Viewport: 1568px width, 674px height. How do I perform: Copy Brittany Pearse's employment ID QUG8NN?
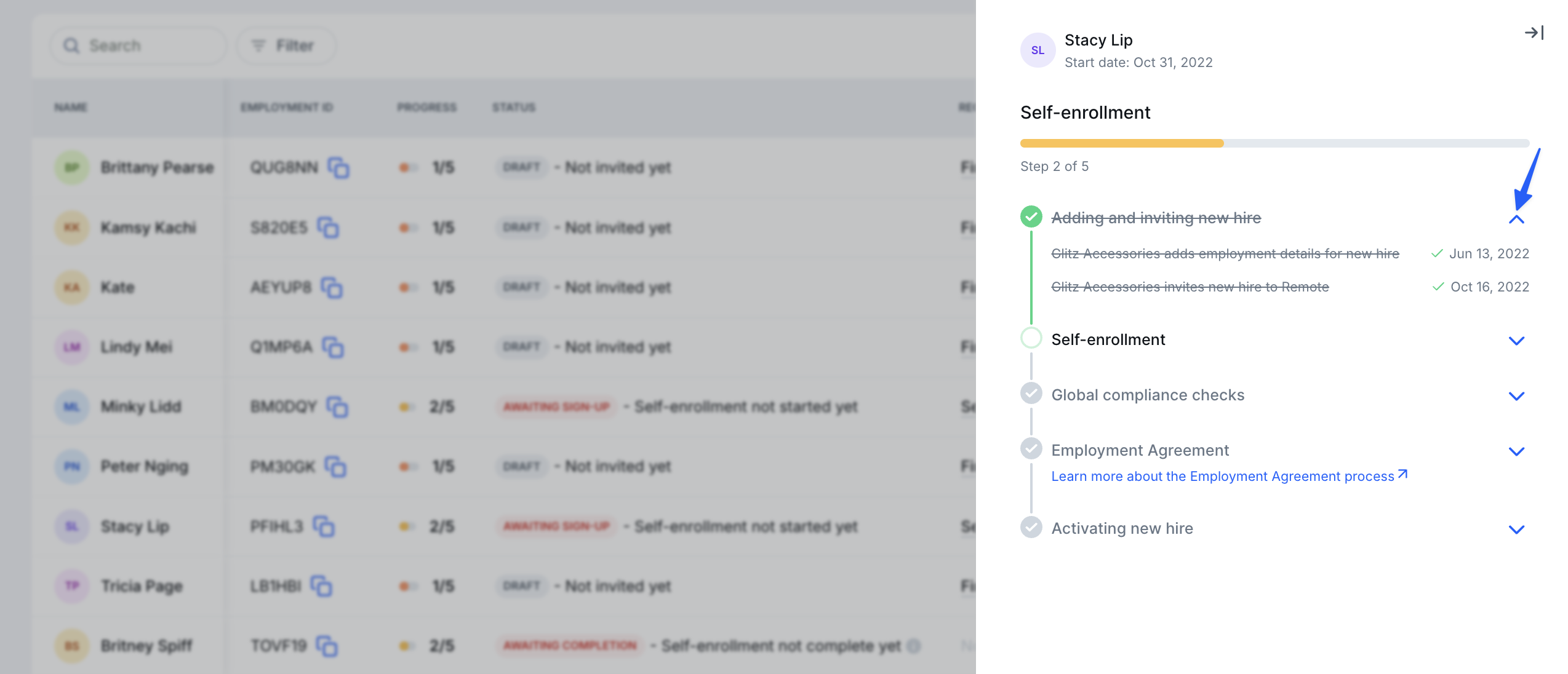(338, 168)
